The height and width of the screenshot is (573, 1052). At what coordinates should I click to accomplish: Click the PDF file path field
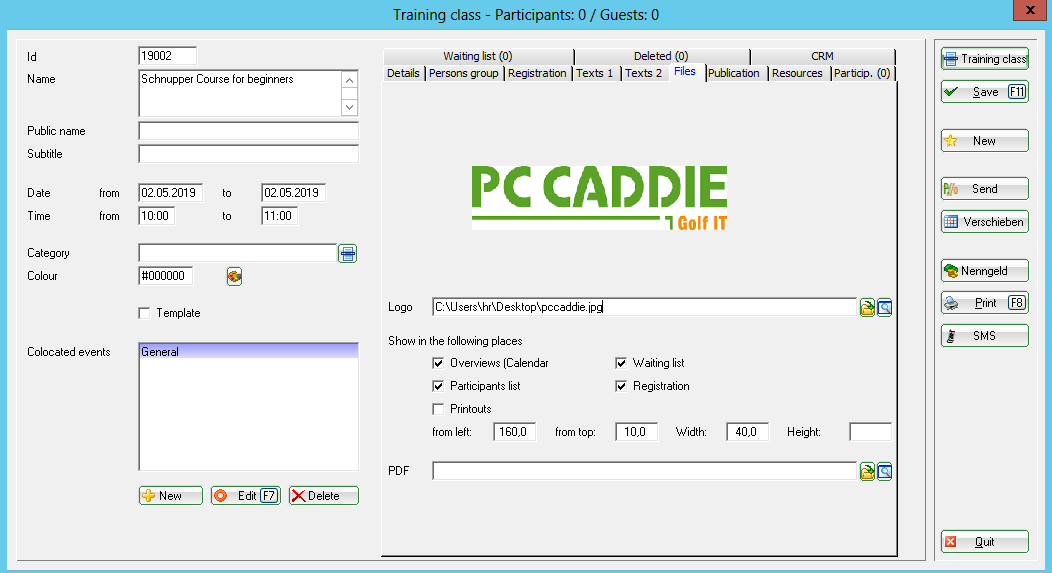644,471
